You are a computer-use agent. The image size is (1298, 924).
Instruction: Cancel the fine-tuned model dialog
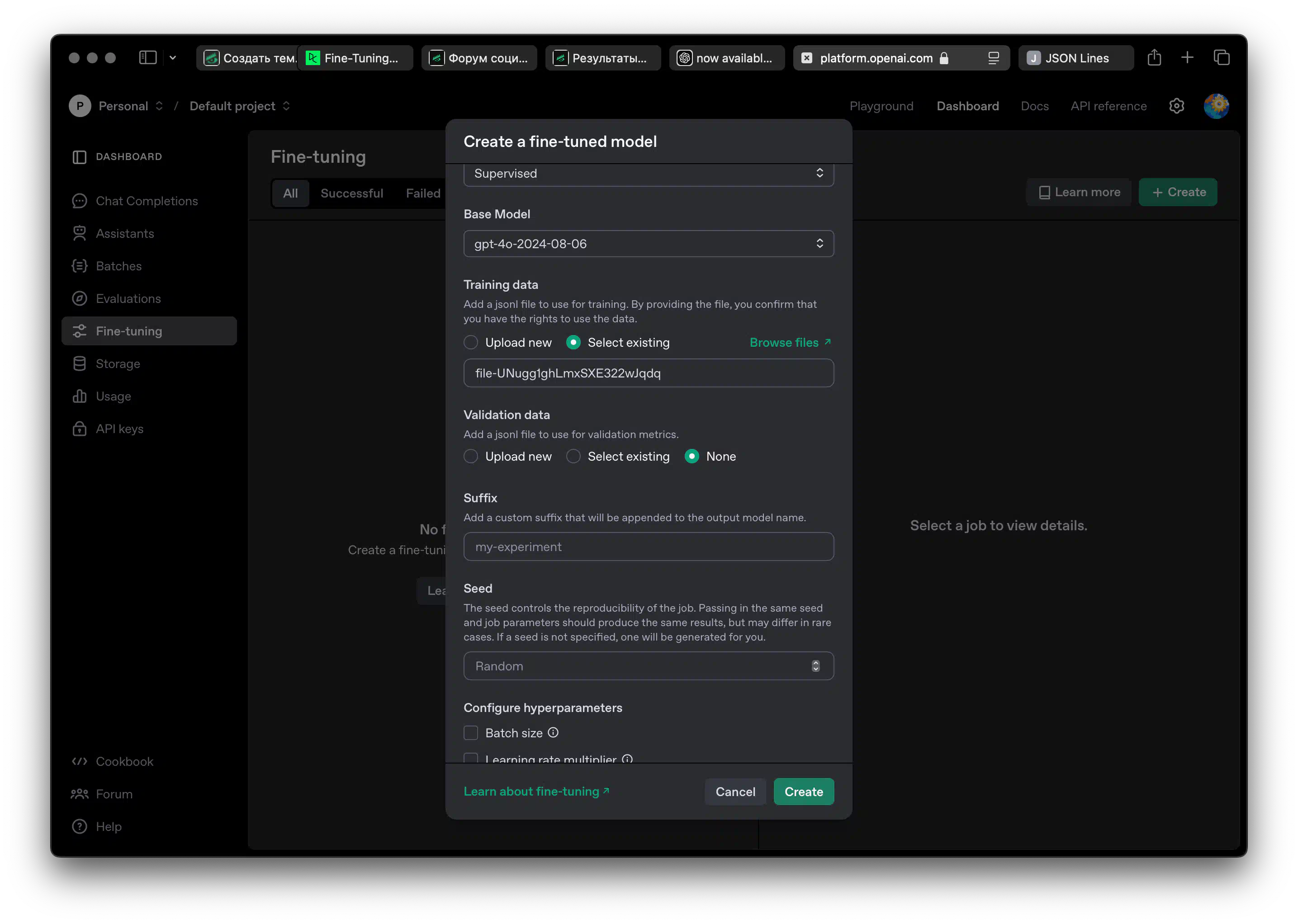735,792
